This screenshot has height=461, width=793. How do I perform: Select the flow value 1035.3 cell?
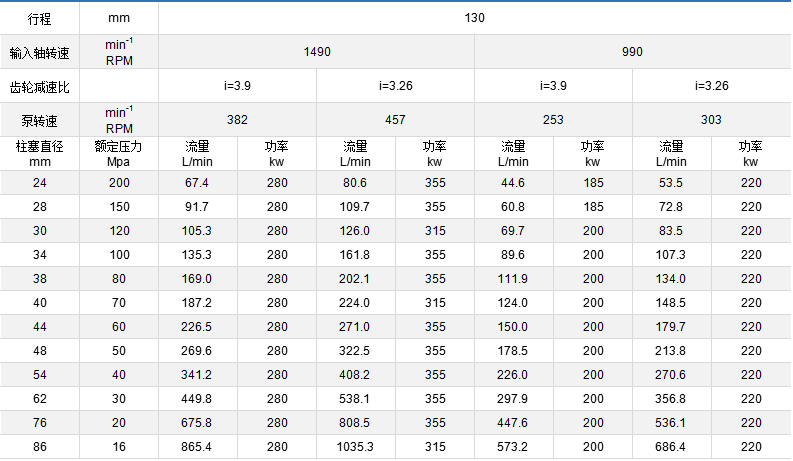tap(355, 447)
